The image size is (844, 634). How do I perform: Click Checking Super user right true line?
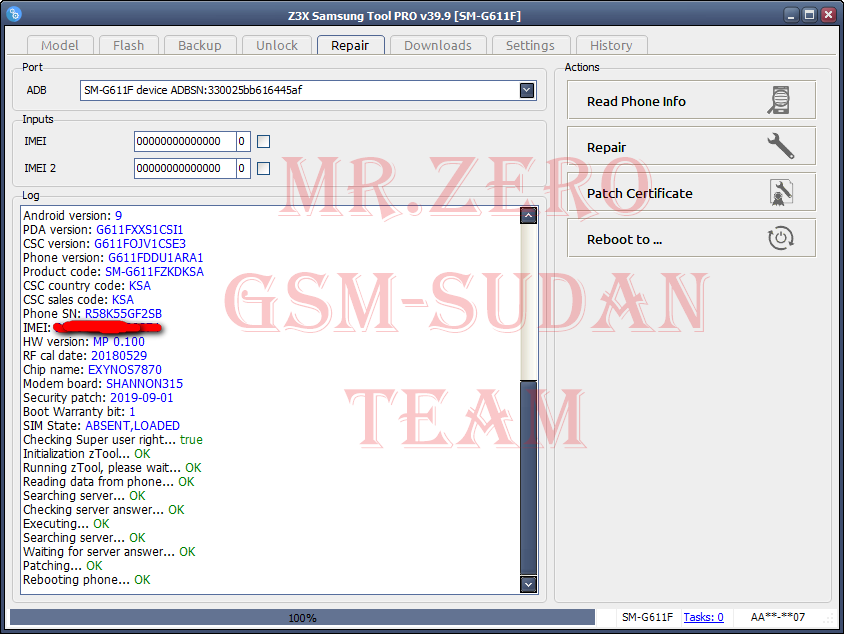coord(113,440)
